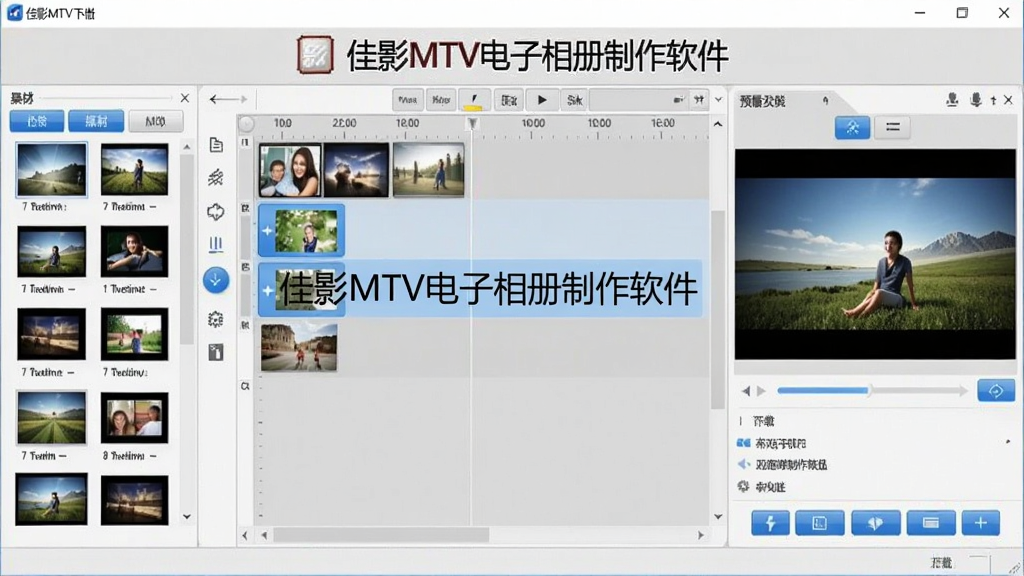Click the blue plus button at the bottom right
This screenshot has height=576, width=1024.
[x=980, y=523]
